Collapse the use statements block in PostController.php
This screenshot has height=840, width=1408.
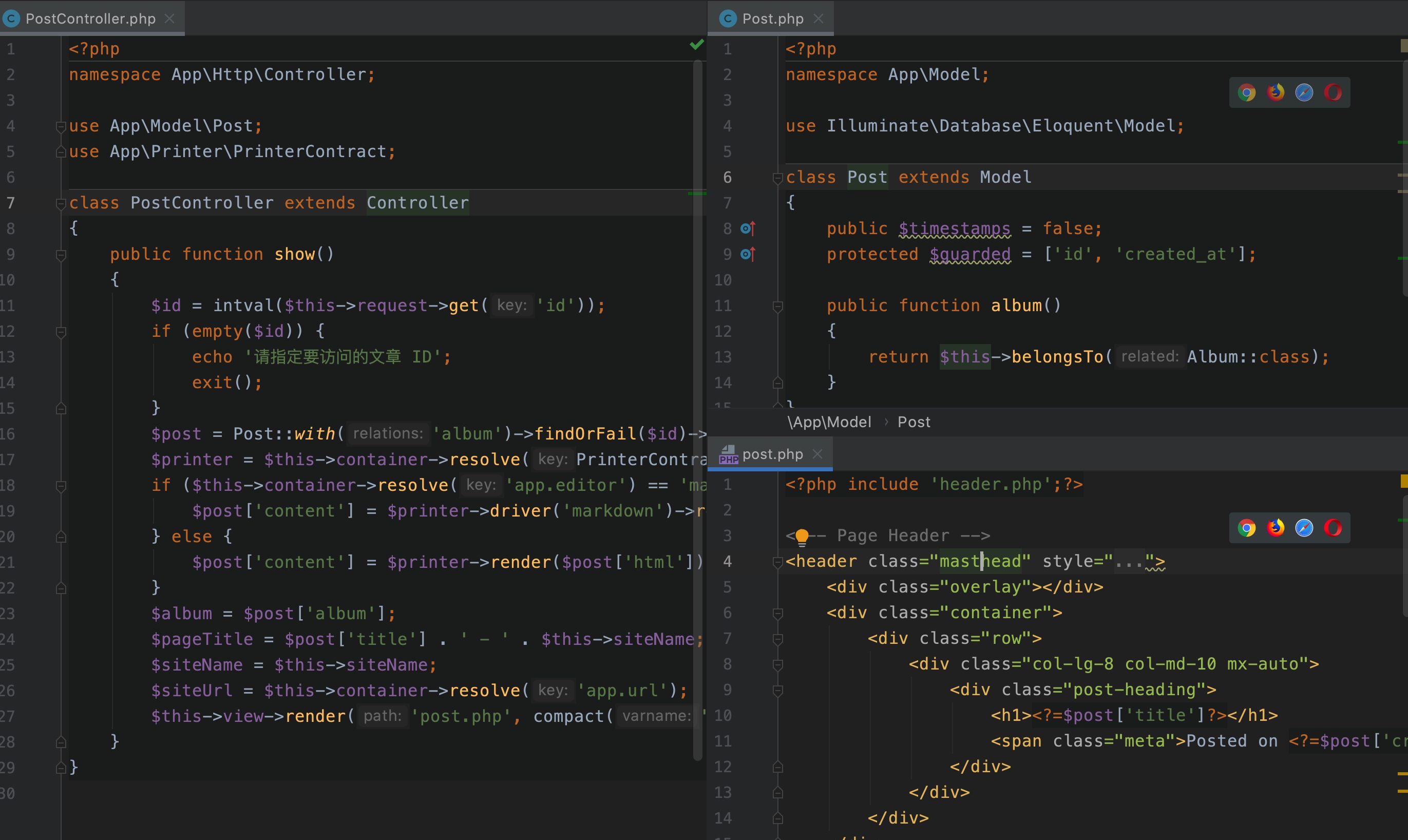(61, 126)
